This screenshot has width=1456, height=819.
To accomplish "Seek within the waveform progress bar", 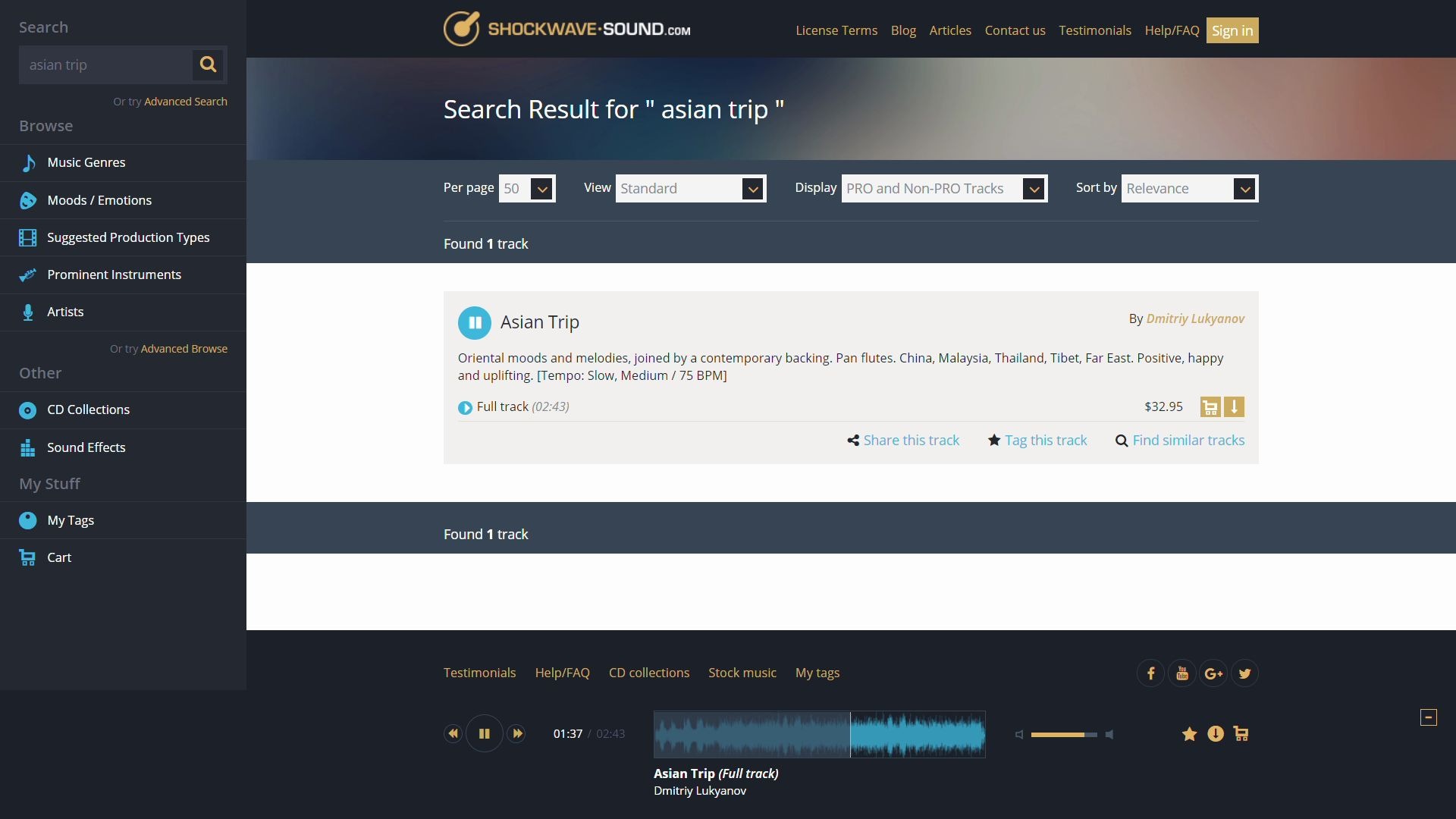I will click(820, 734).
